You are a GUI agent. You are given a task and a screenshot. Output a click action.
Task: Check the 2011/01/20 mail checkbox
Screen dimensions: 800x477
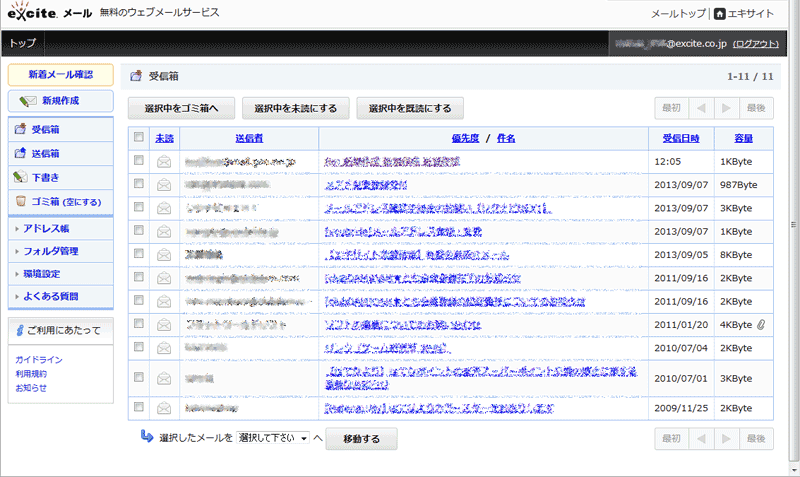click(x=139, y=323)
